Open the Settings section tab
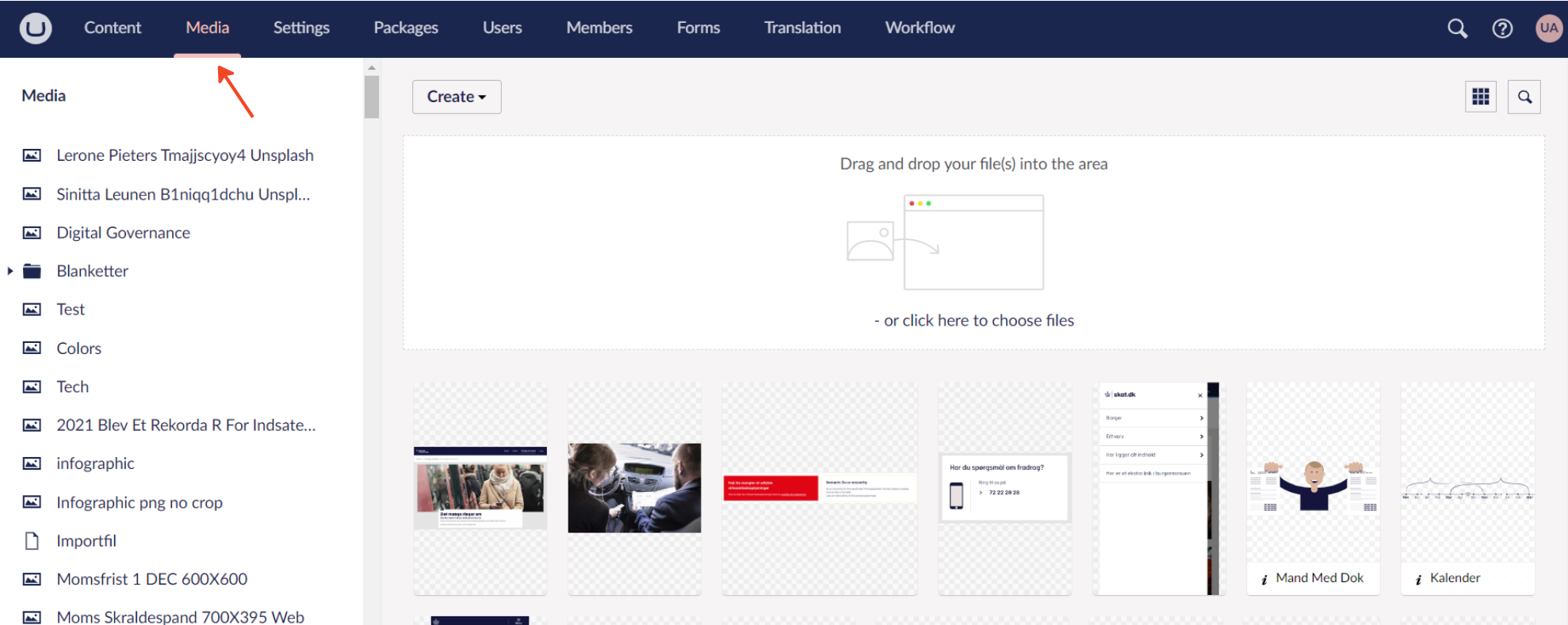1568x625 pixels. point(301,28)
